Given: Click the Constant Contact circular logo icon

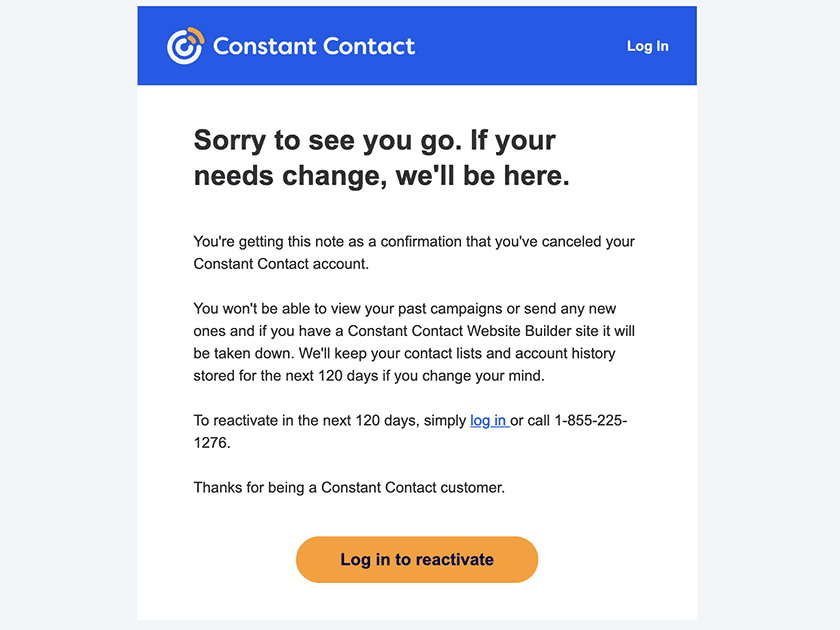Looking at the screenshot, I should [x=185, y=46].
